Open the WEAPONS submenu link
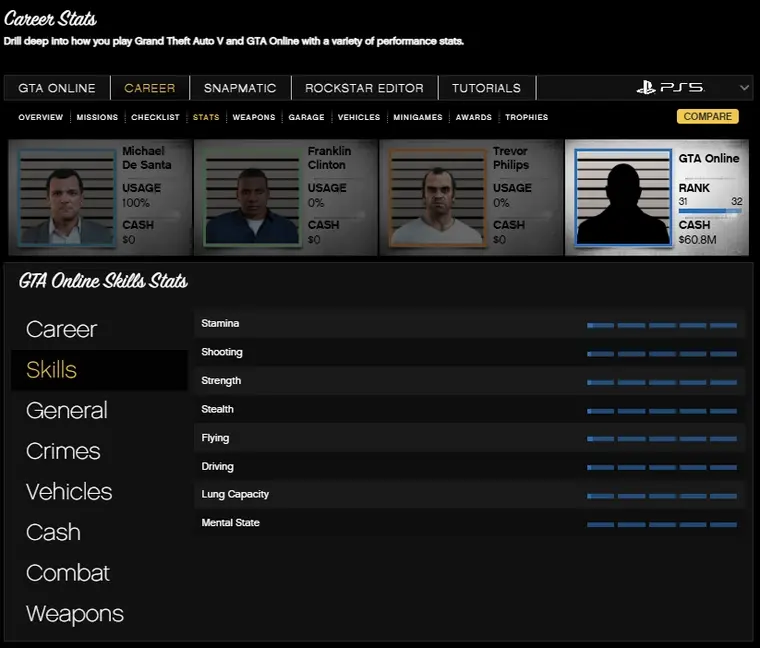This screenshot has height=648, width=760. click(x=253, y=117)
